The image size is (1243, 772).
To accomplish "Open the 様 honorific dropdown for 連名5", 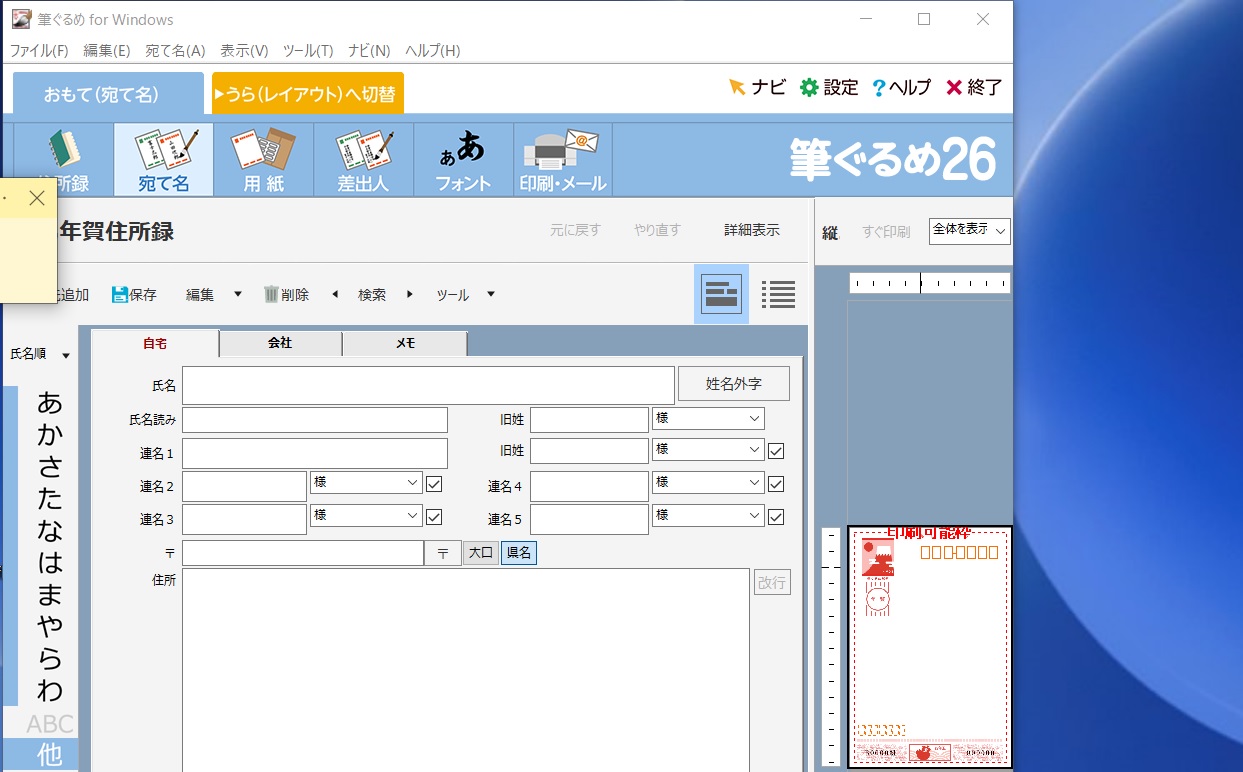I will 708,516.
